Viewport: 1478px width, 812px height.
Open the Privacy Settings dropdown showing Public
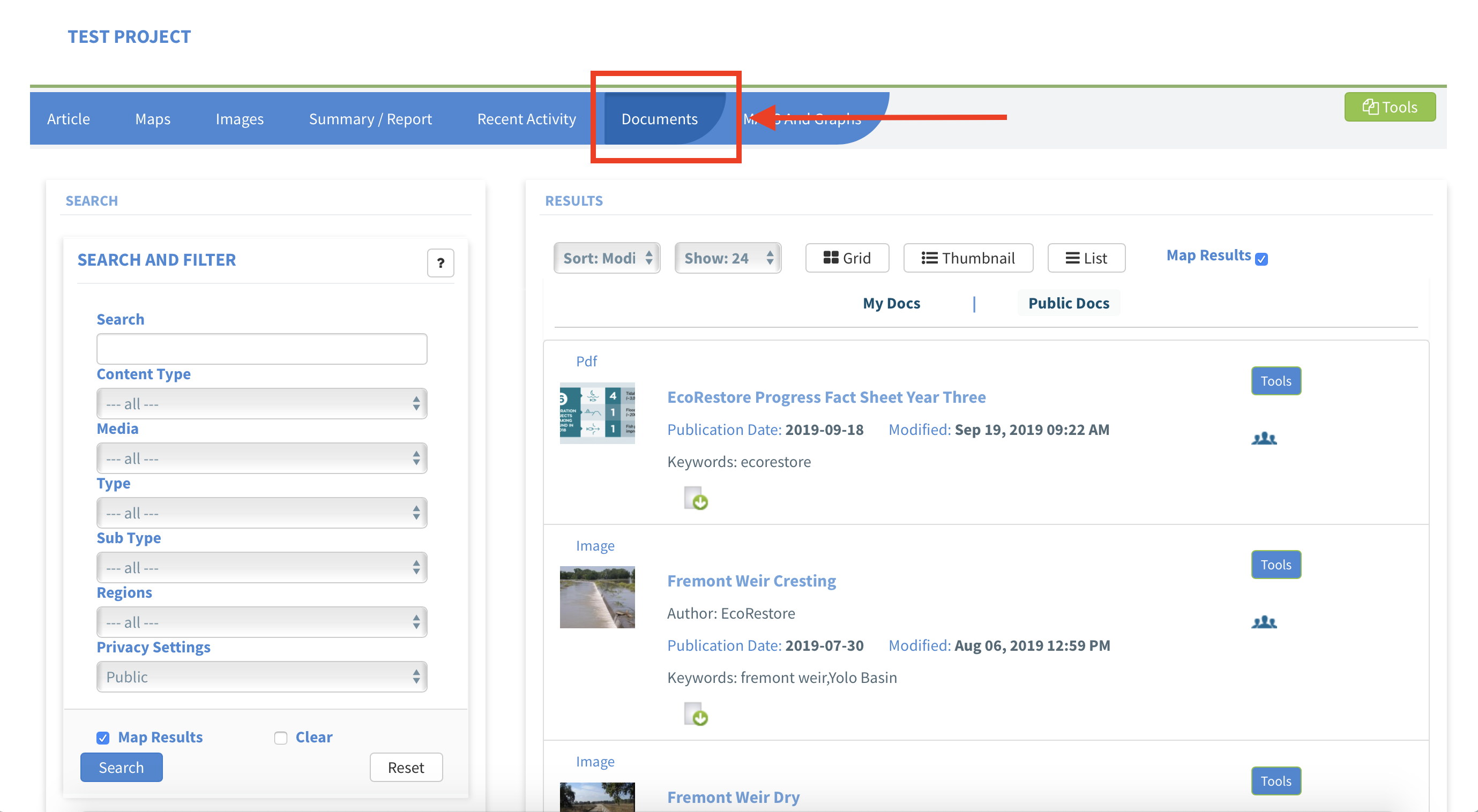point(262,676)
